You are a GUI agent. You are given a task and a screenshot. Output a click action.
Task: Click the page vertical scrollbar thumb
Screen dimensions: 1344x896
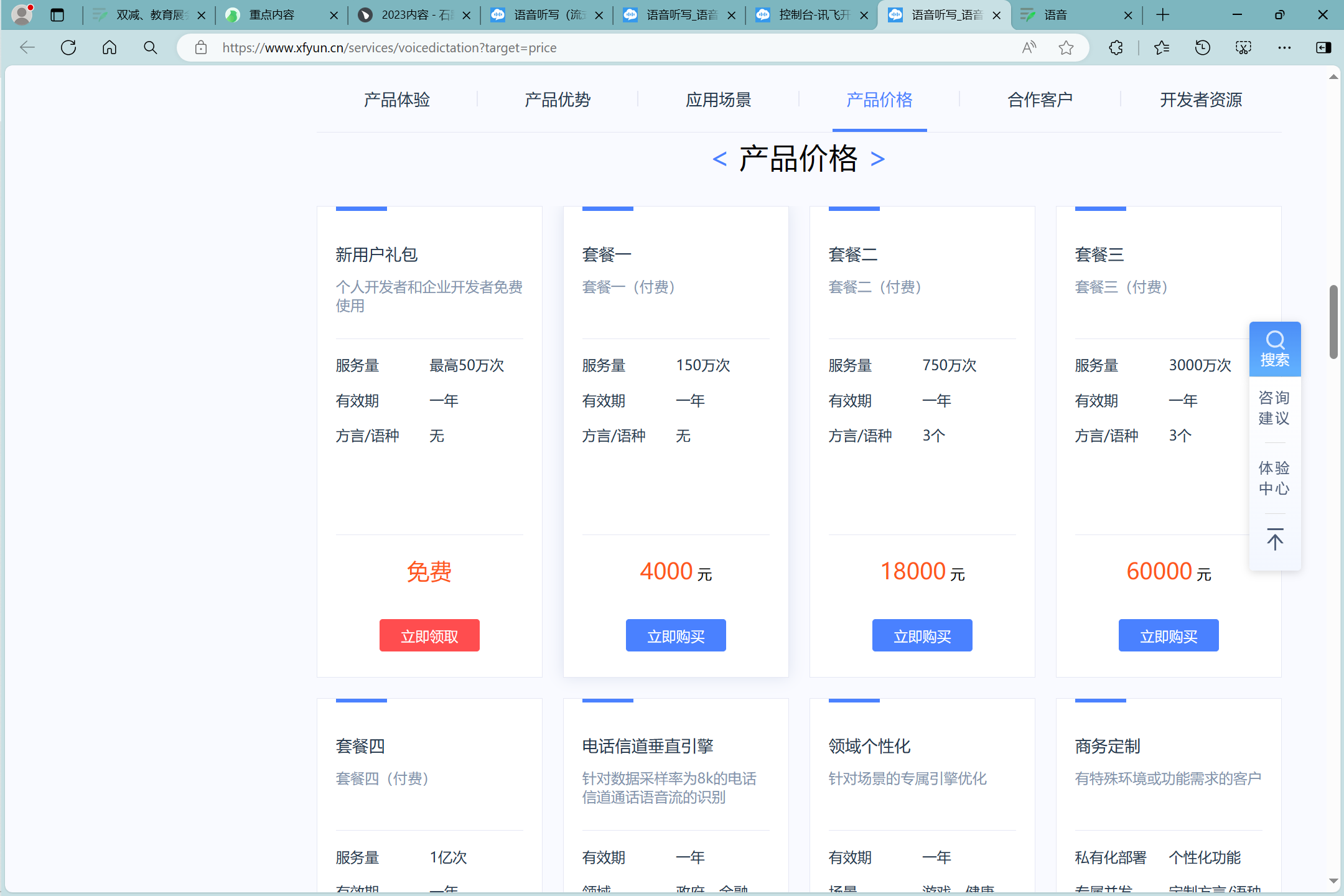click(x=1333, y=322)
